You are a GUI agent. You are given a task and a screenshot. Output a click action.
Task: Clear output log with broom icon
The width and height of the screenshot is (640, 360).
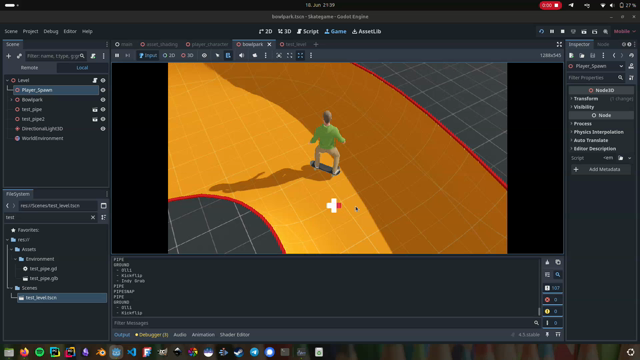click(x=547, y=262)
